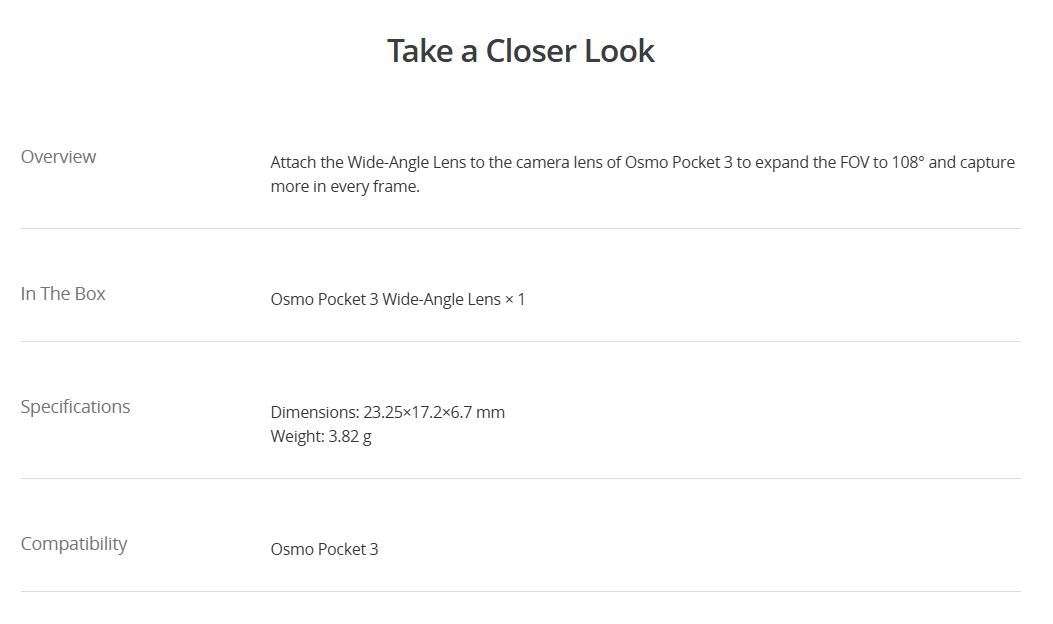The height and width of the screenshot is (624, 1053).
Task: Click the '3.82 g' weight value
Action: tap(350, 436)
